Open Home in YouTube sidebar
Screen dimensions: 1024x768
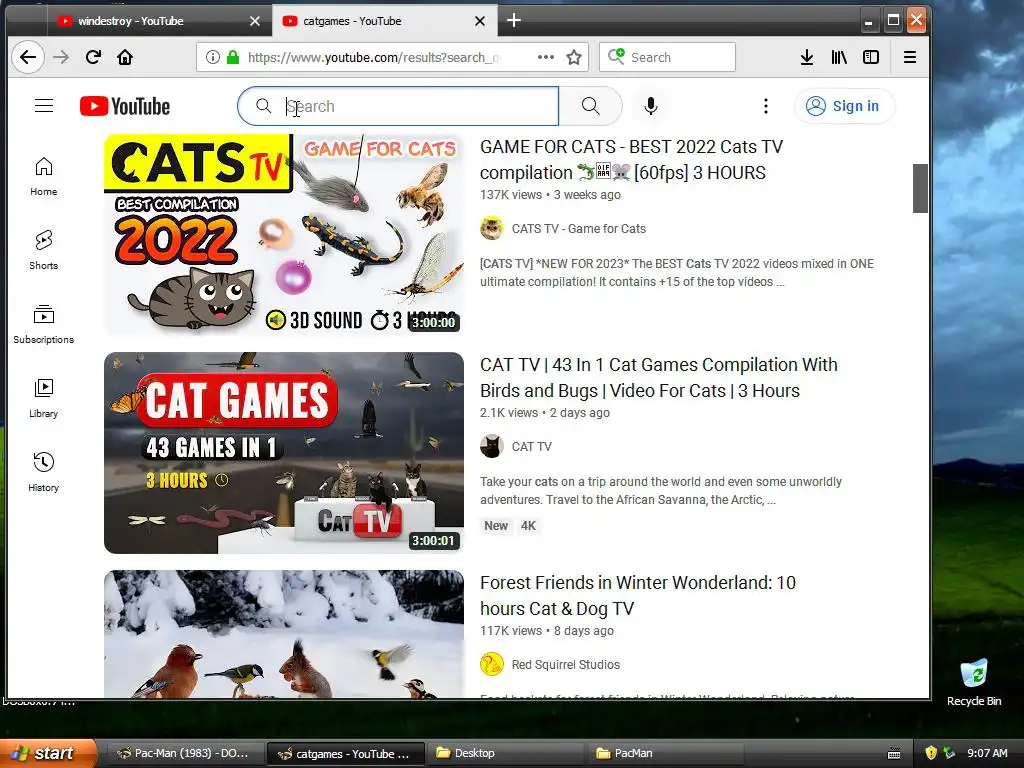click(44, 176)
